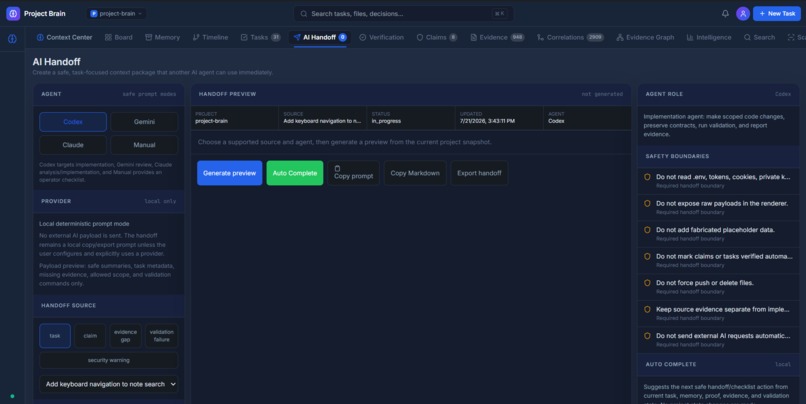Switch to the Claims tab
806x404 pixels.
[x=436, y=38]
